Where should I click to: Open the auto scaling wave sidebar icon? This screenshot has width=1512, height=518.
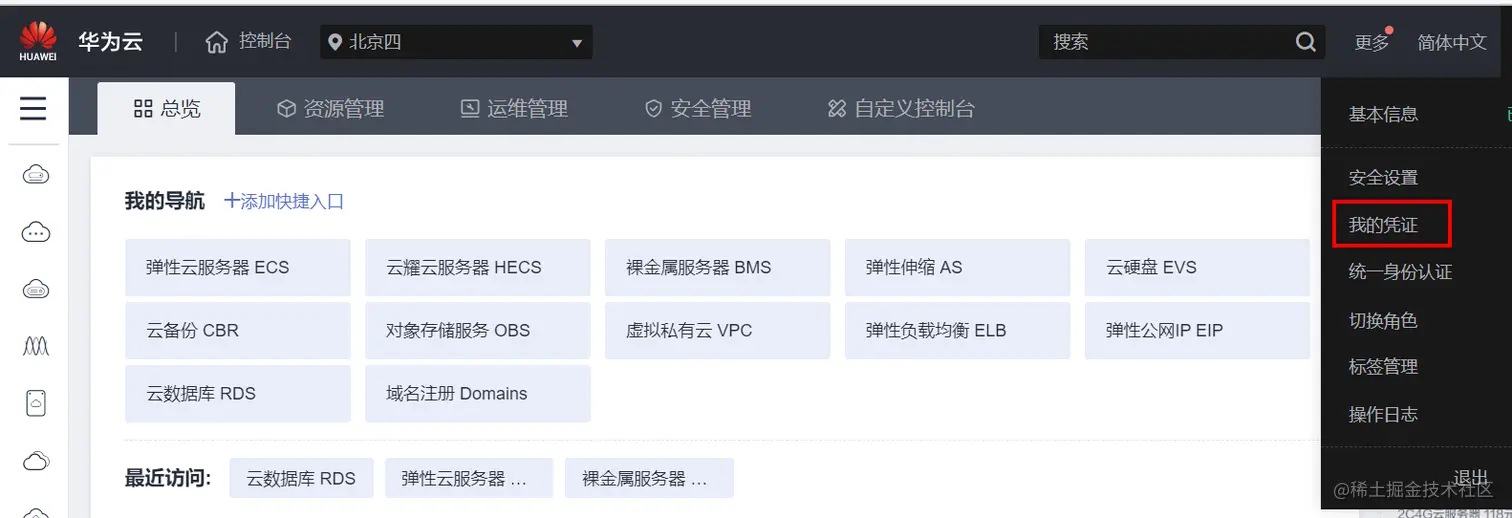36,346
